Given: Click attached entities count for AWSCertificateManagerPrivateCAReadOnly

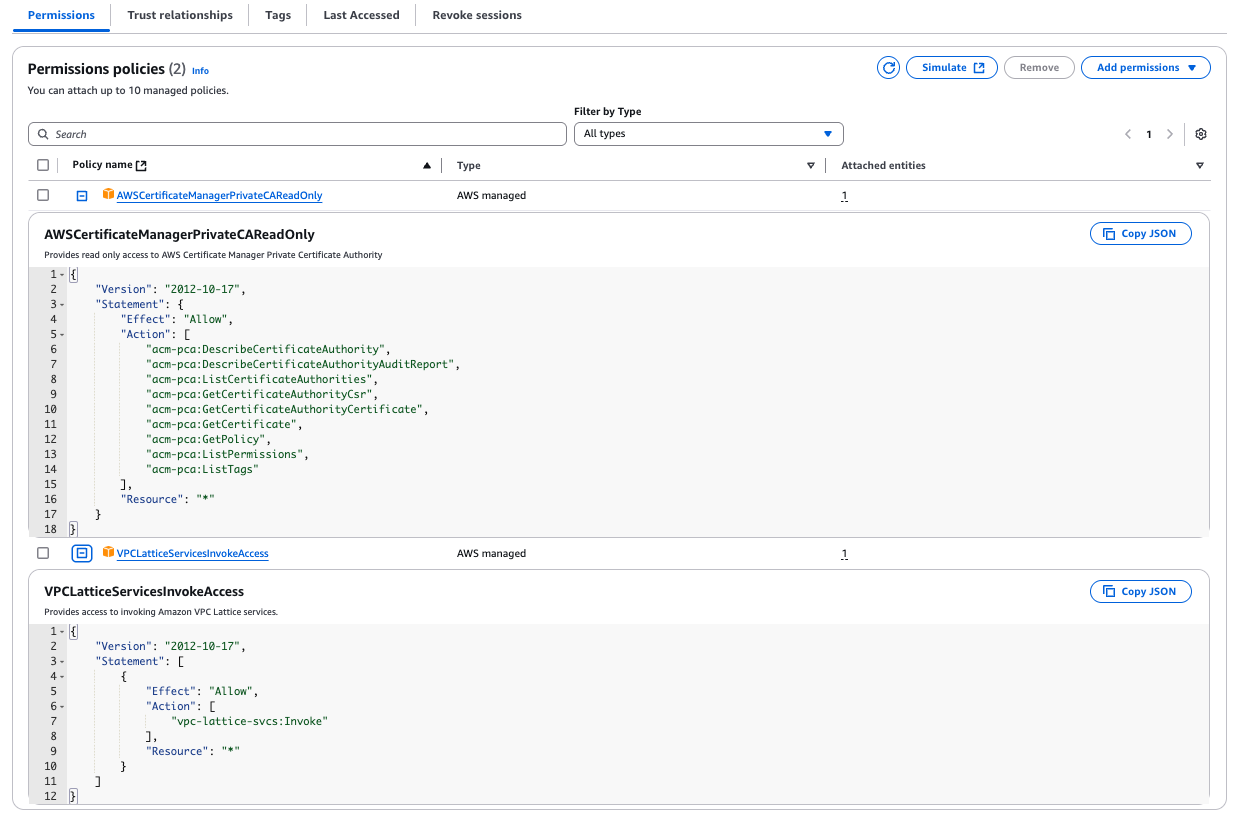Looking at the screenshot, I should coord(844,196).
